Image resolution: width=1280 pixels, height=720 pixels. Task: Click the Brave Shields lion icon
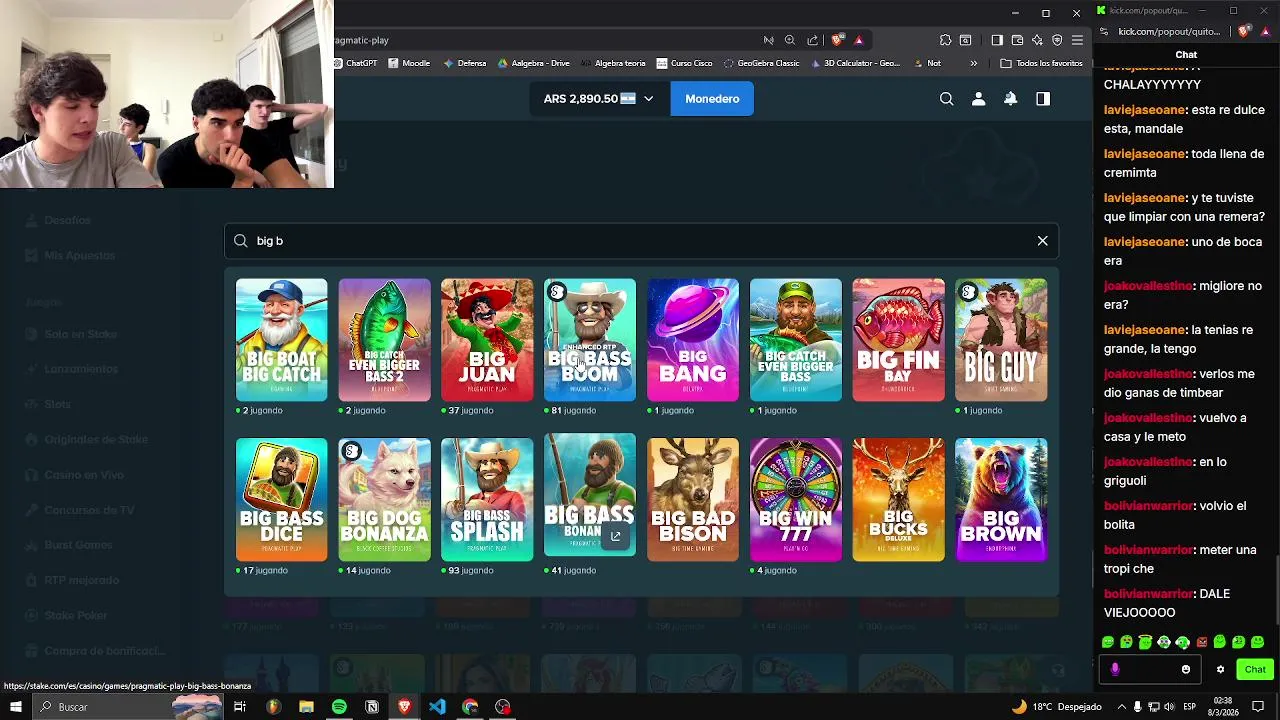point(836,40)
